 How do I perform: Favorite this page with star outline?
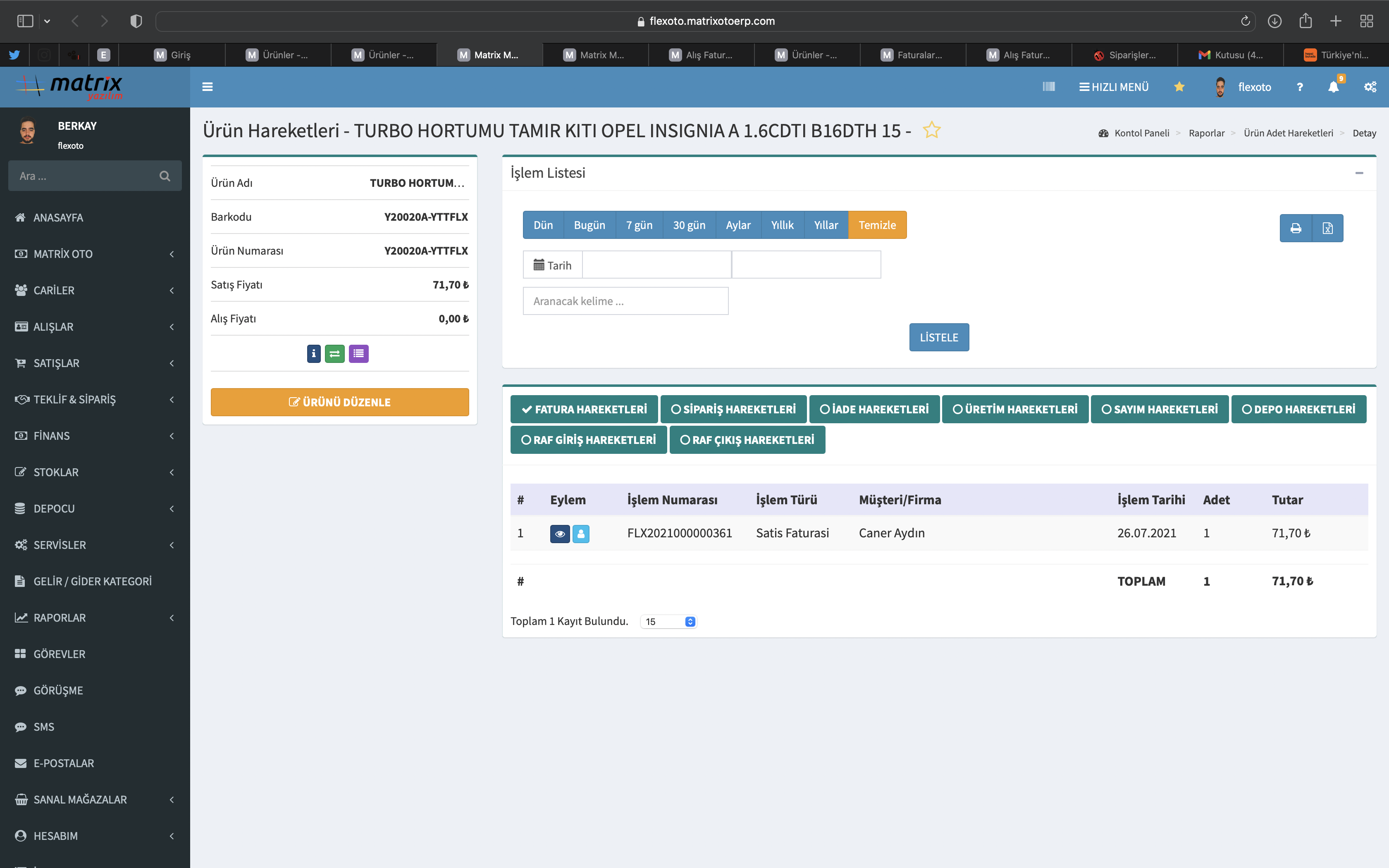point(931,130)
